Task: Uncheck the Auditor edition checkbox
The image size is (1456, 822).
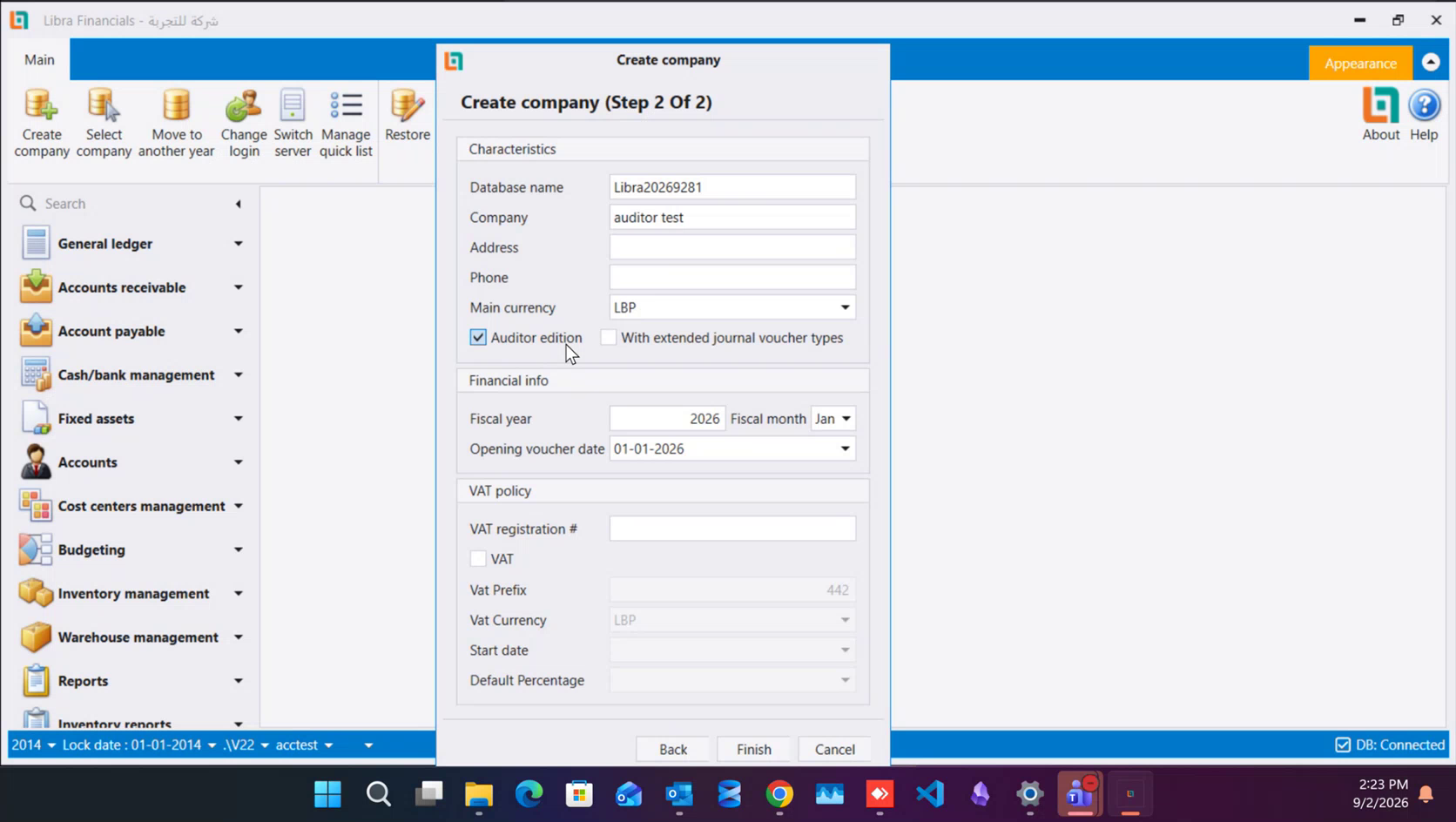Action: tap(478, 337)
